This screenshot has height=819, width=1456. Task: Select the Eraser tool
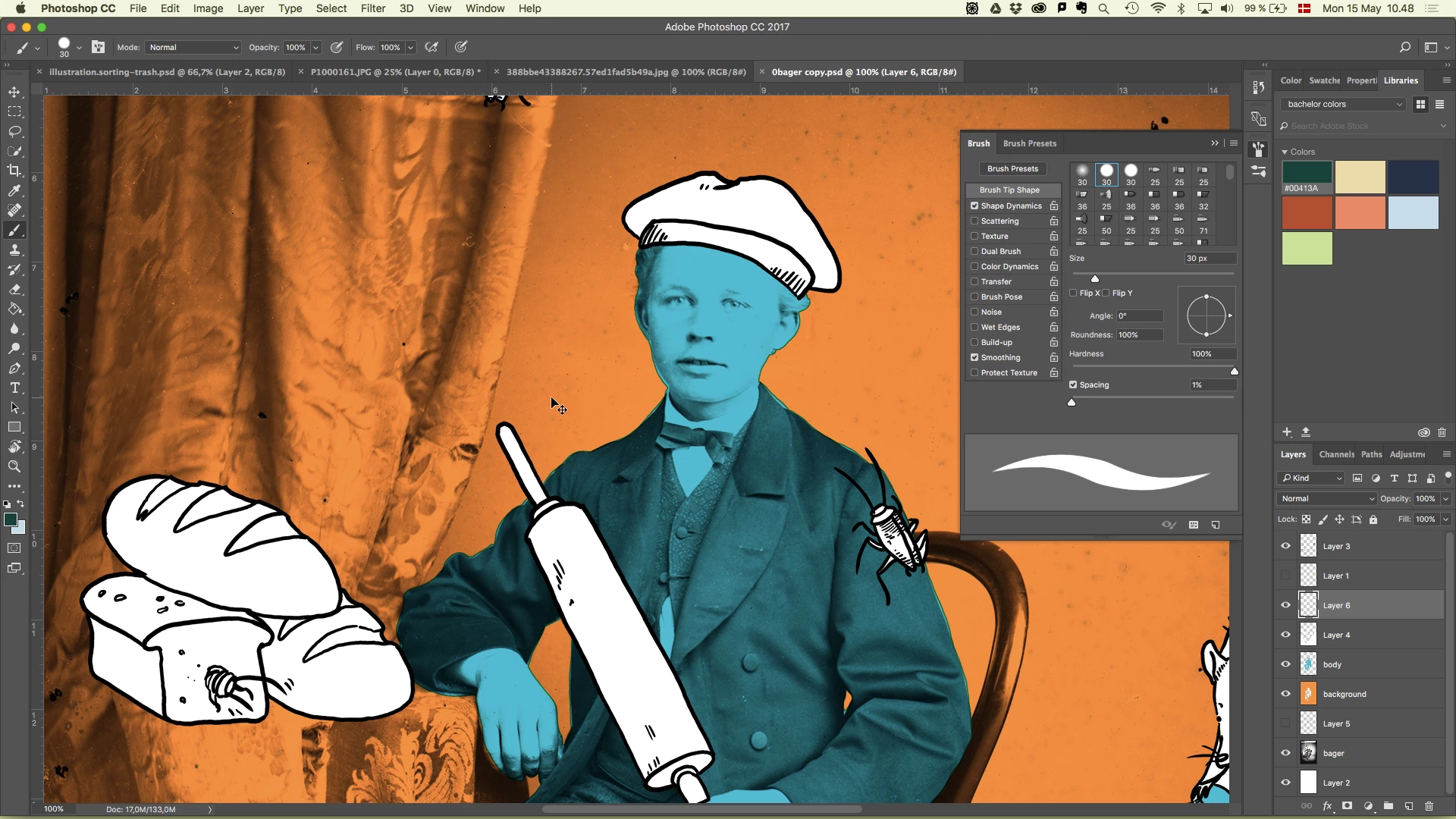click(14, 290)
